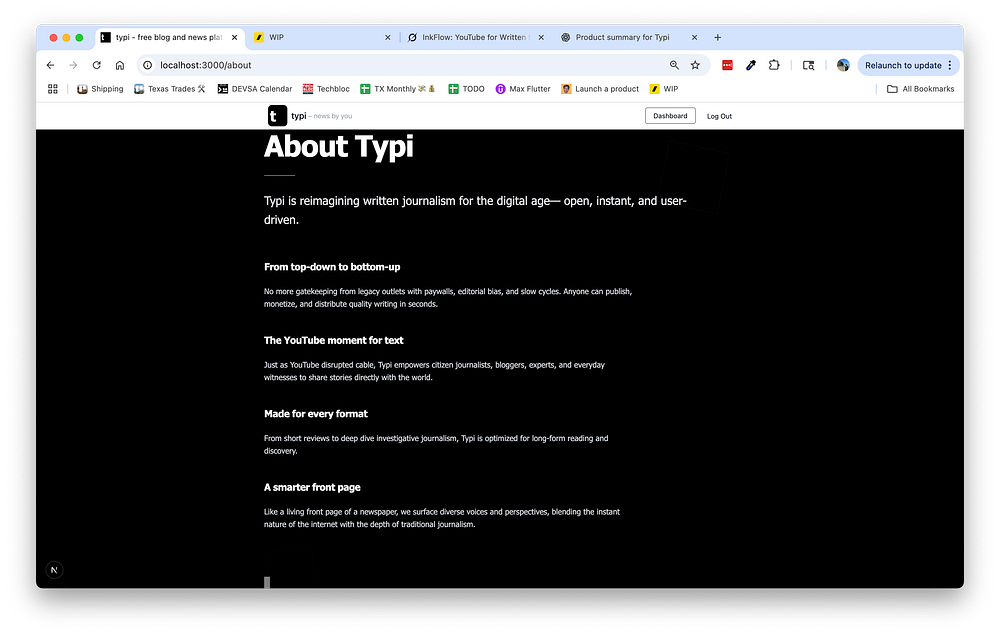This screenshot has width=1000, height=636.
Task: Open the WIP bookmark in bookmarks bar
Action: tap(664, 89)
